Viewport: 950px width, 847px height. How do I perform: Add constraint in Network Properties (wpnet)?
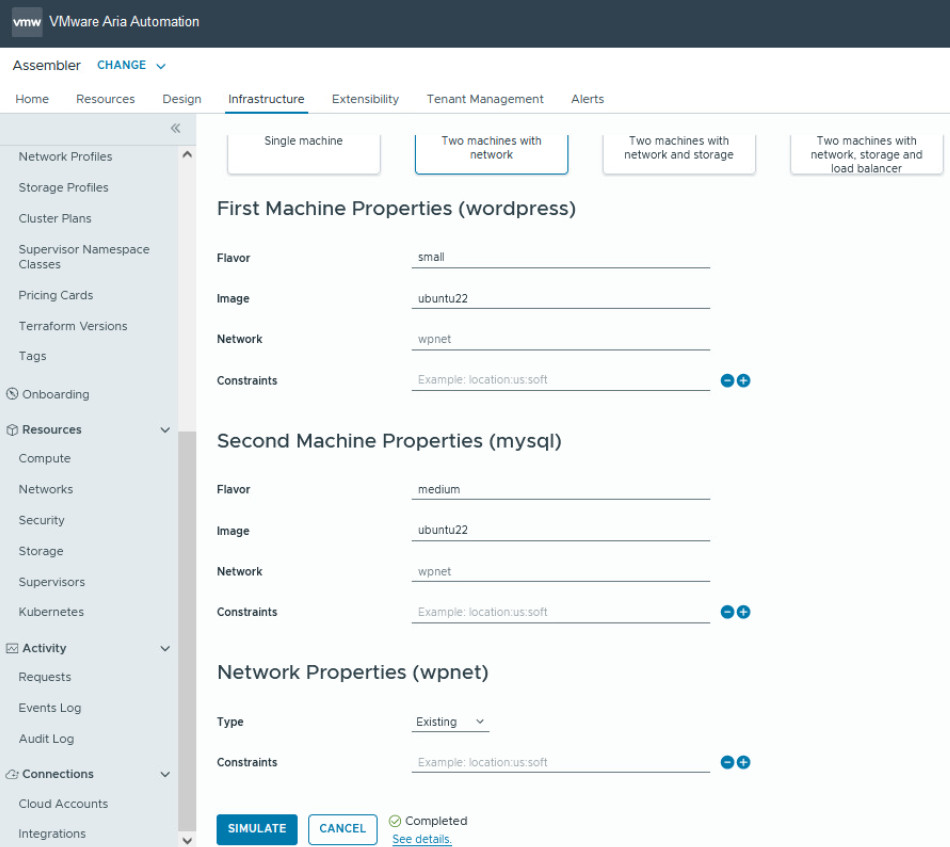pos(743,762)
